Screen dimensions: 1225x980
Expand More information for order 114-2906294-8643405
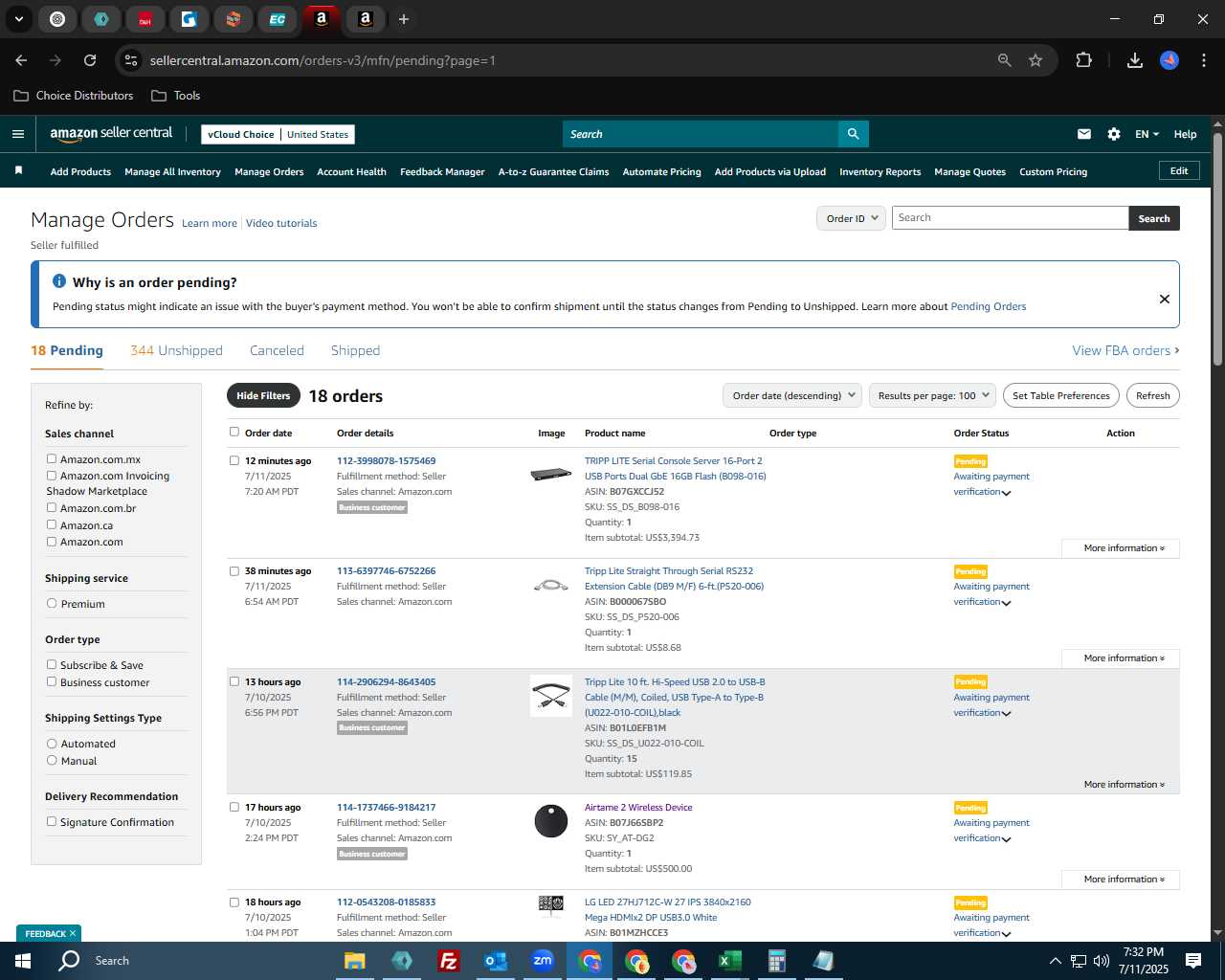coord(1124,785)
